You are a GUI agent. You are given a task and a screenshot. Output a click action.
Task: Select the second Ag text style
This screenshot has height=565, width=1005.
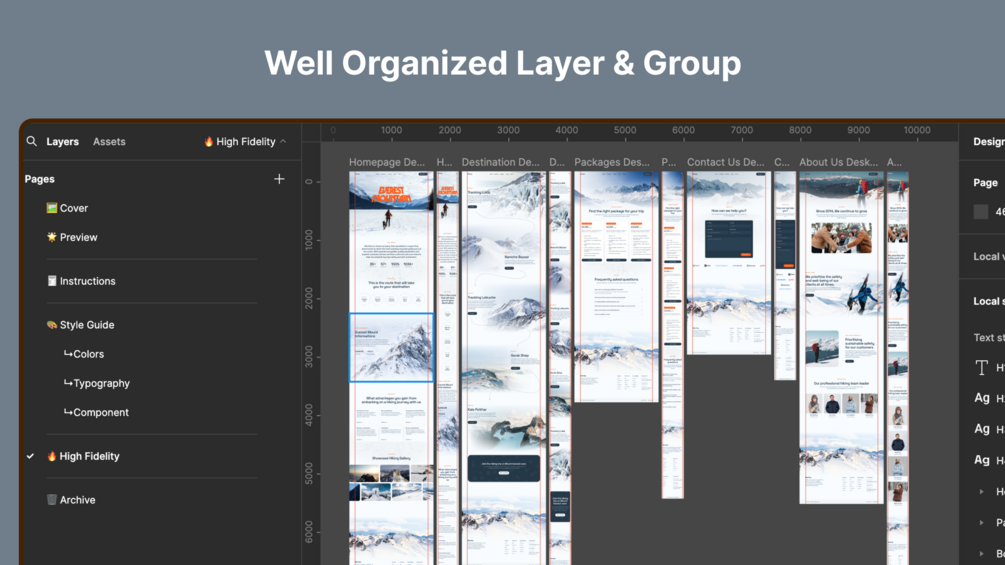coord(982,429)
